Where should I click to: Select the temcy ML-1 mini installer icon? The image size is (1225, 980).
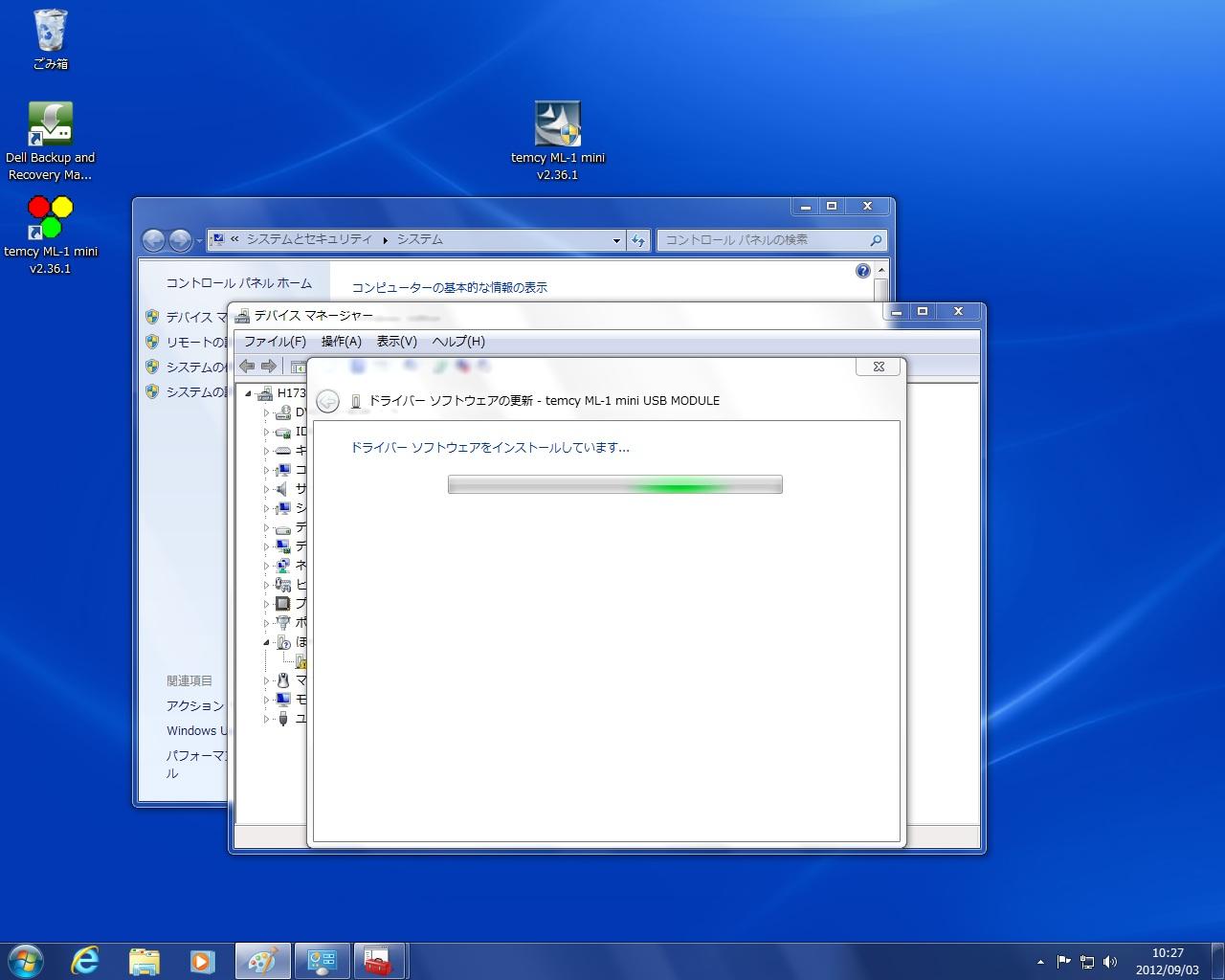(x=558, y=141)
